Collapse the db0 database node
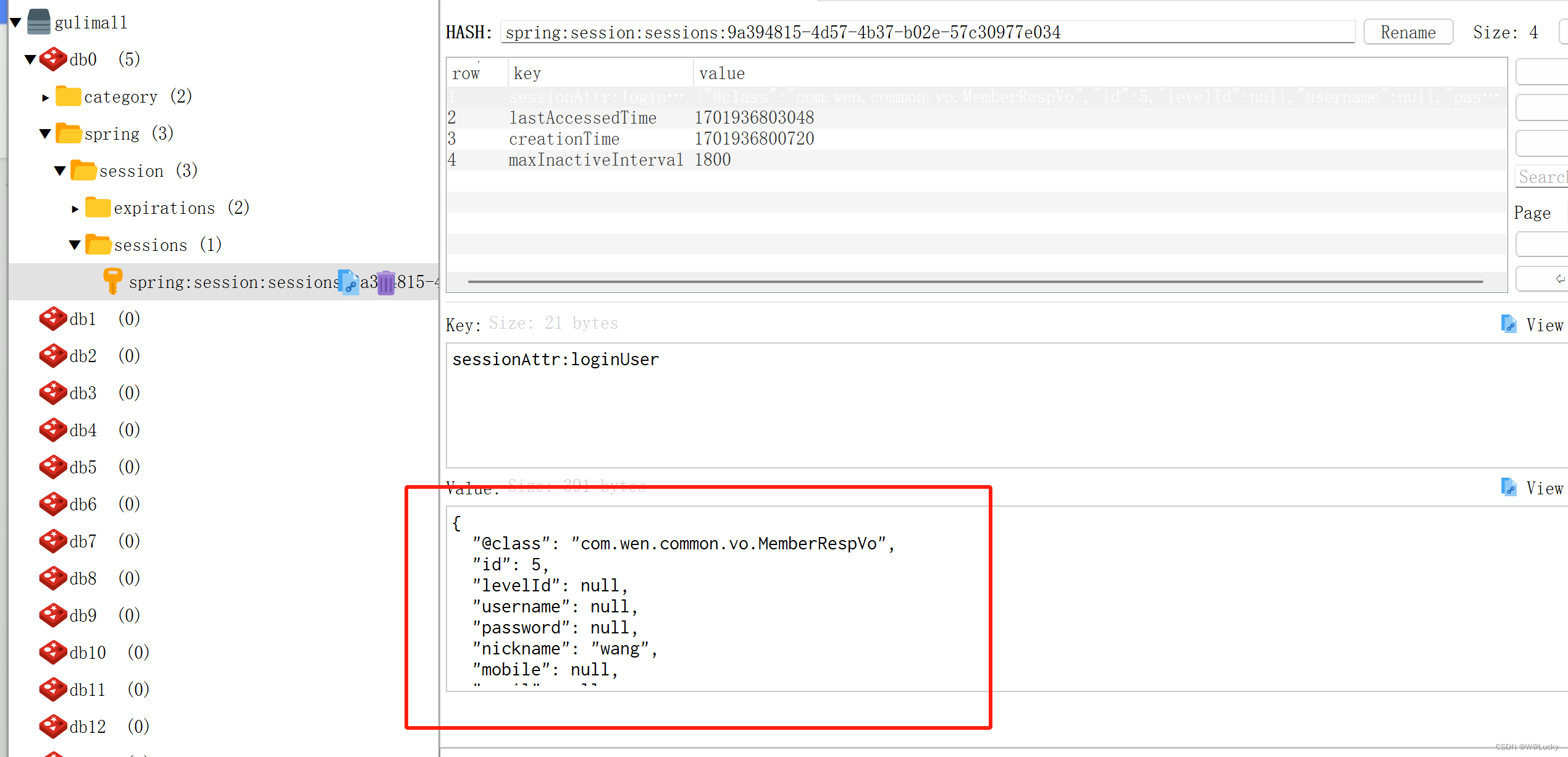This screenshot has width=1568, height=757. 30,60
